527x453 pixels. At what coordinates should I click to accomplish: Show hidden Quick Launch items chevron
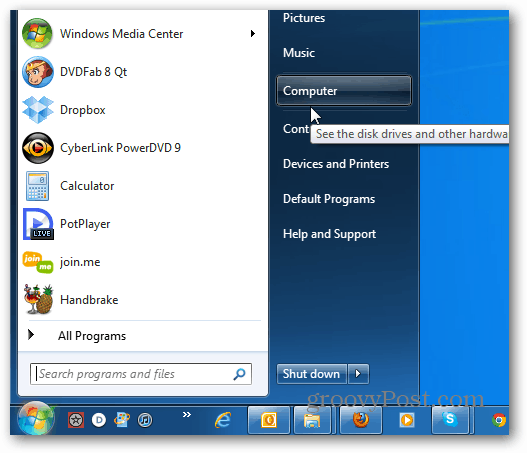187,414
